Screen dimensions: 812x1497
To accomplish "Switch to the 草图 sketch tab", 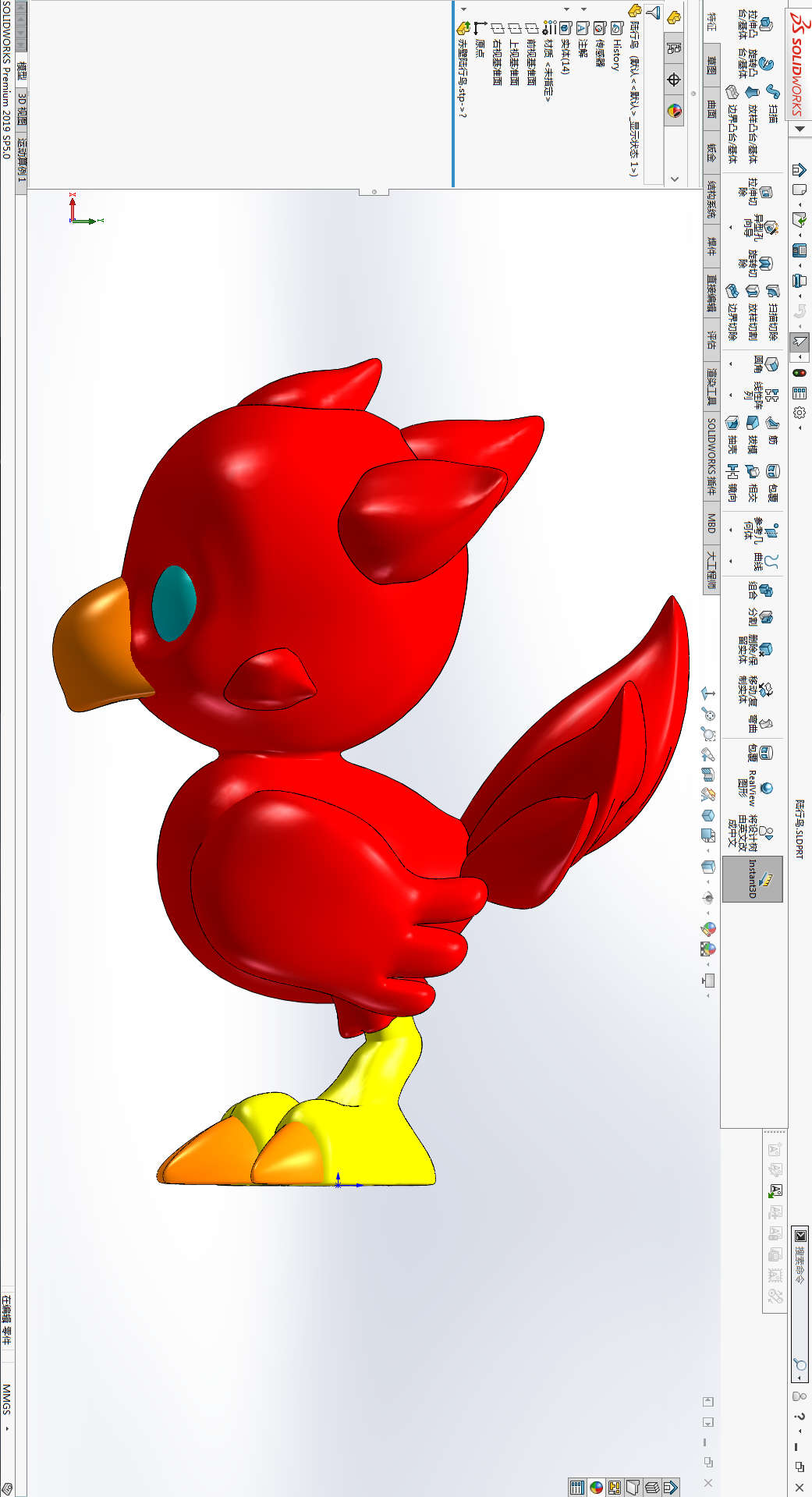I will pos(711,65).
